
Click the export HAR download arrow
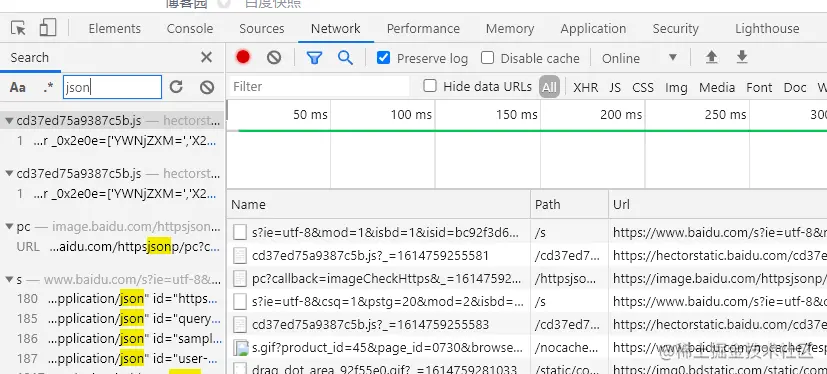tap(742, 57)
